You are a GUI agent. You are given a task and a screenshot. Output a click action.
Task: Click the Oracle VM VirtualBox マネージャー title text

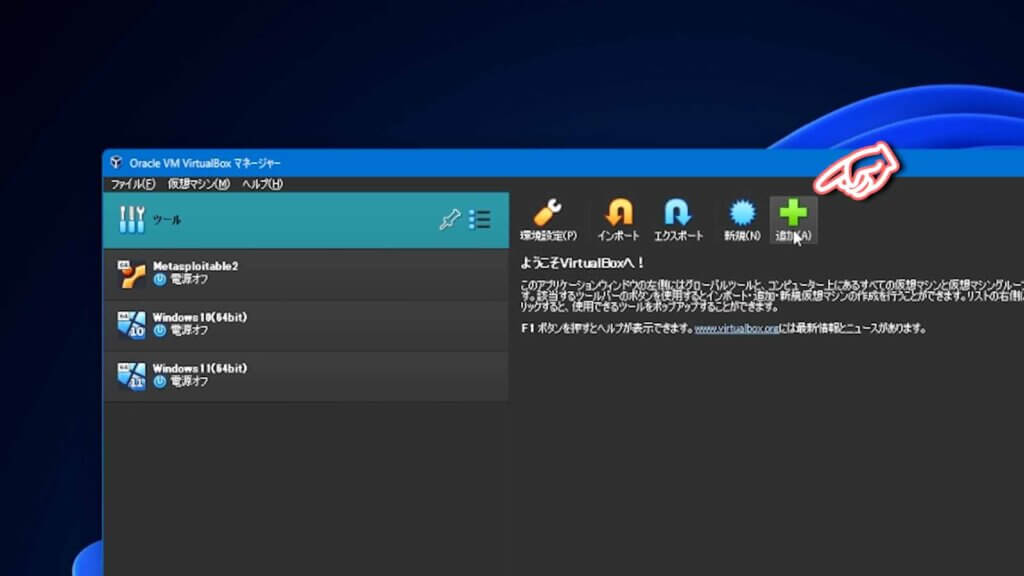pyautogui.click(x=205, y=163)
